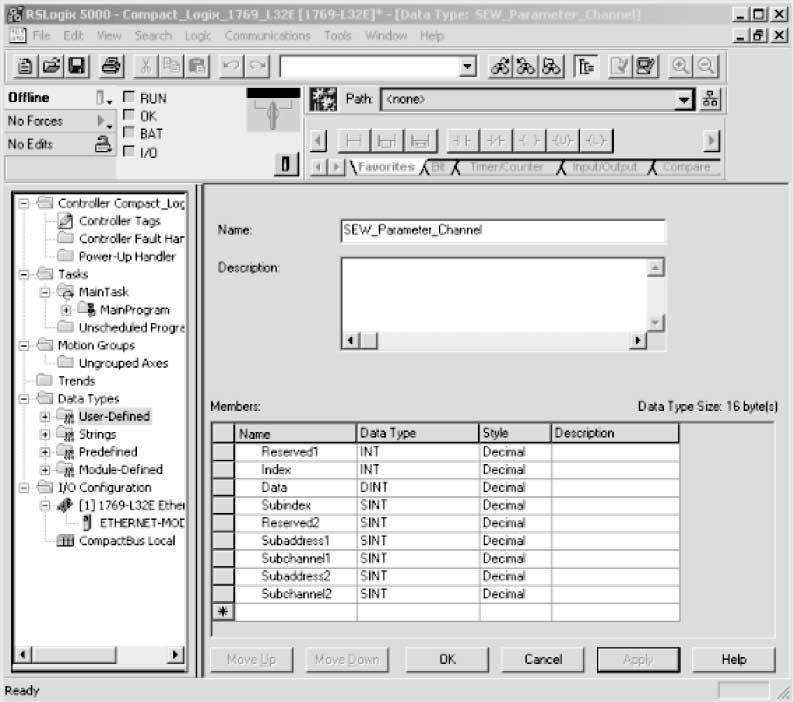The image size is (793, 702).
Task: Click the Toggle Controller Organizer icon
Action: (x=586, y=66)
